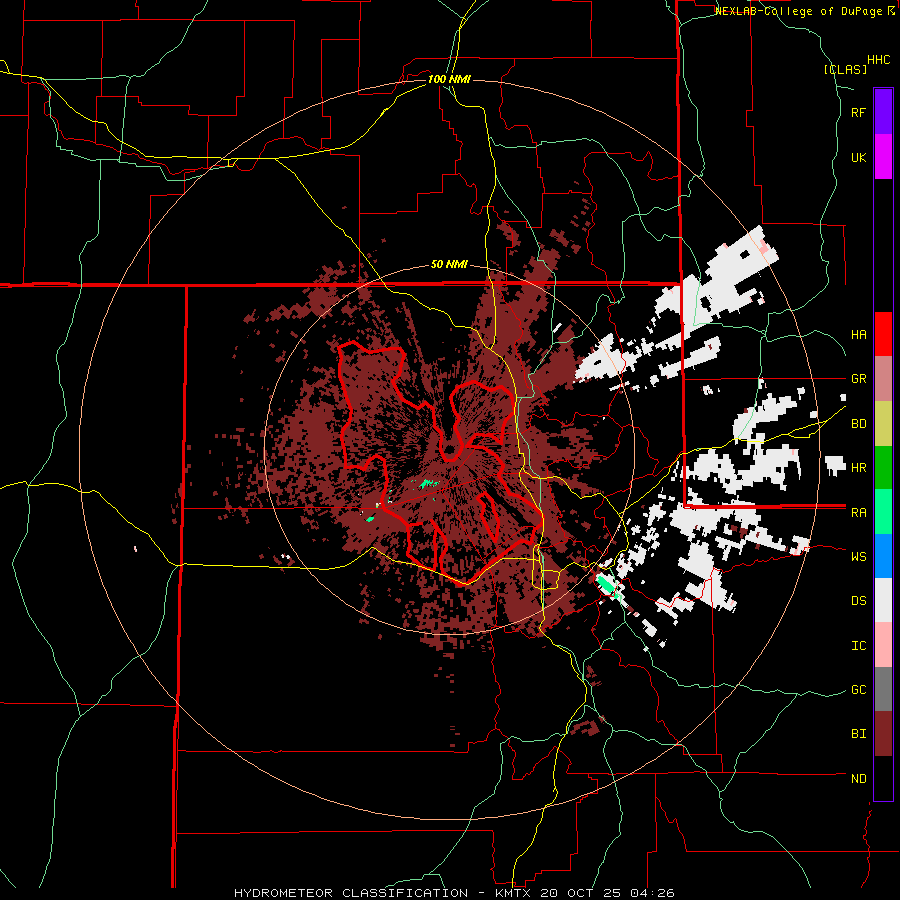Click the UK legend label
The width and height of the screenshot is (900, 900).
pyautogui.click(x=858, y=158)
